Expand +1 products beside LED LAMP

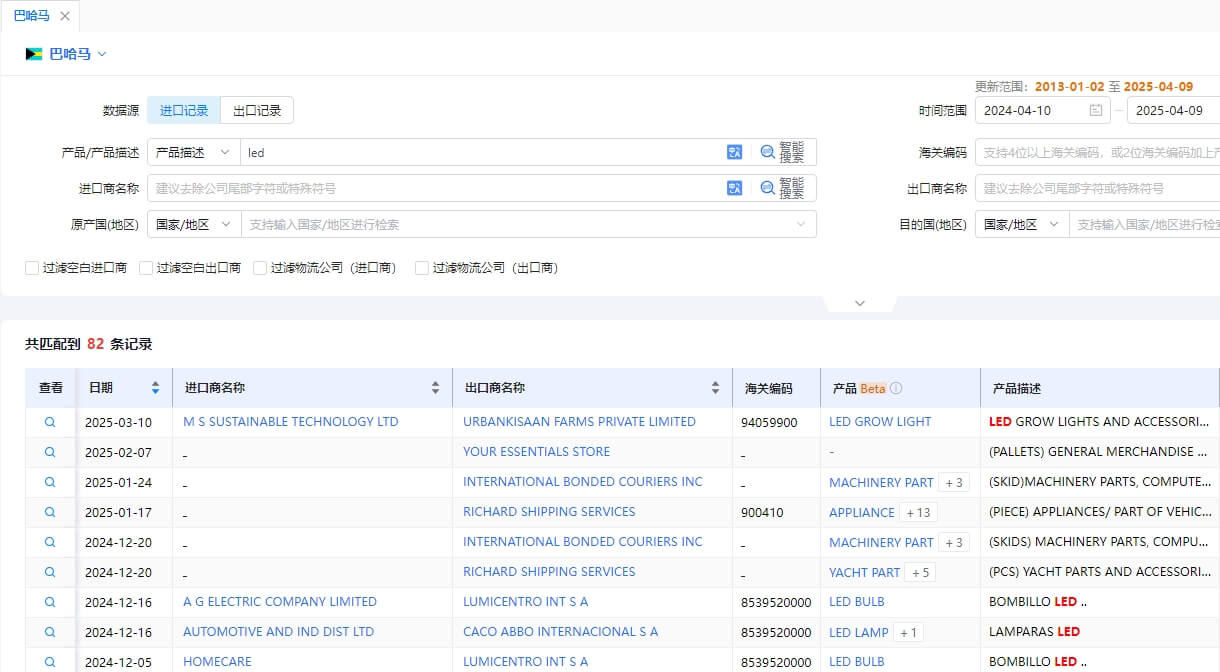909,633
